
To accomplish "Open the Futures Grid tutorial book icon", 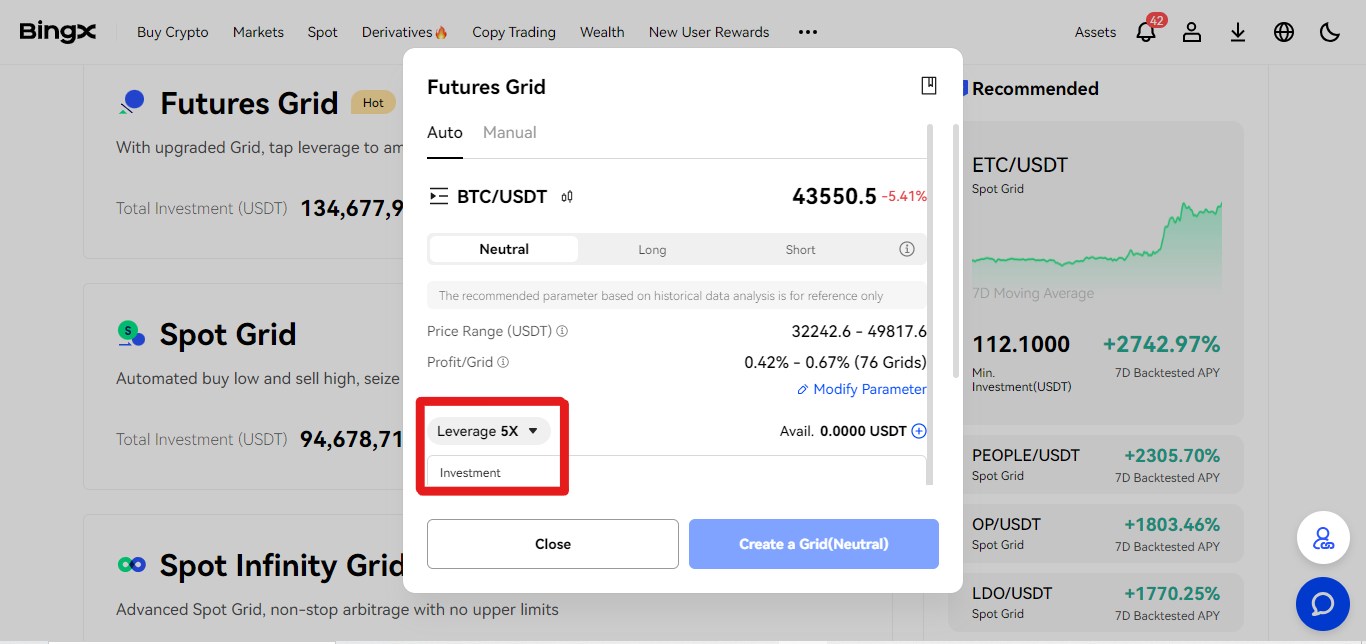I will point(929,86).
